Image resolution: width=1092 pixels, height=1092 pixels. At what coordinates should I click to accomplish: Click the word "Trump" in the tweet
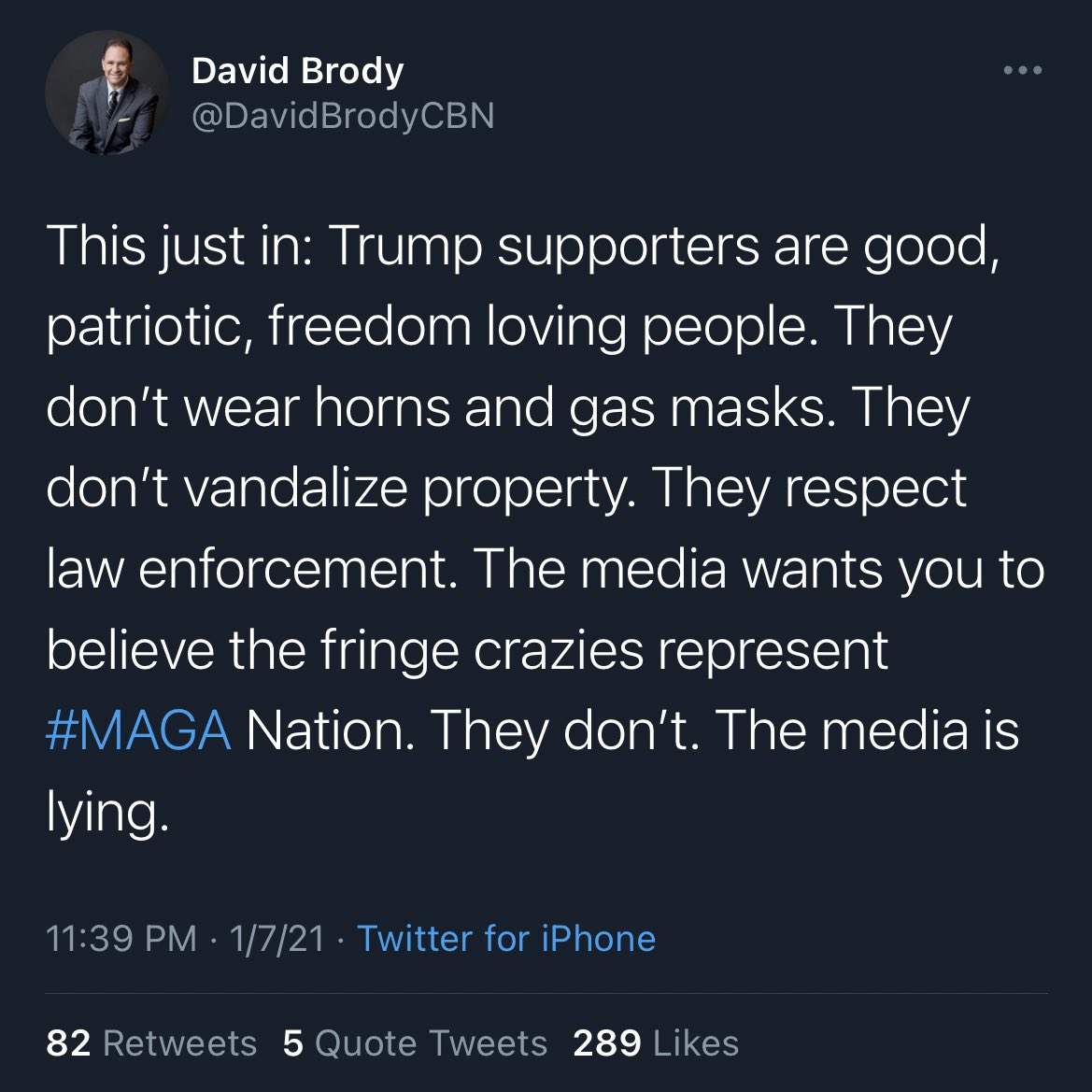point(405,247)
